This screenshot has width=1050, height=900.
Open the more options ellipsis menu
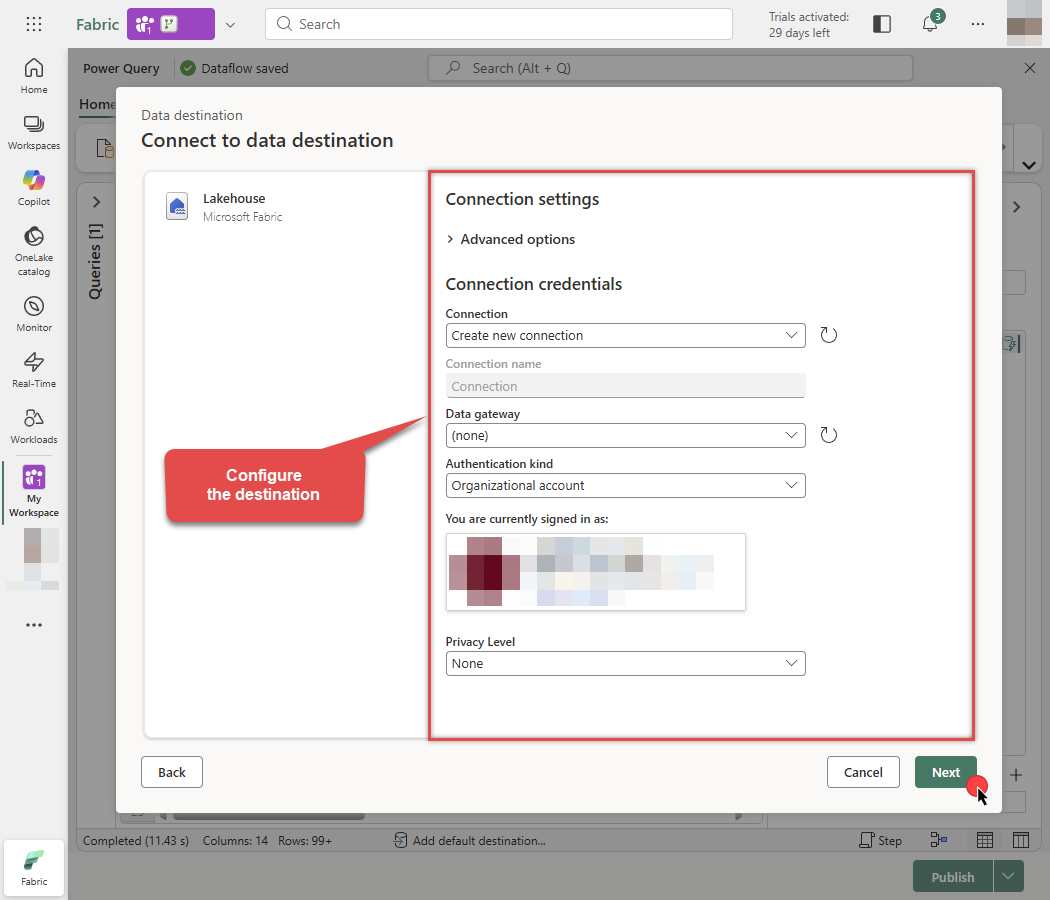[x=977, y=23]
